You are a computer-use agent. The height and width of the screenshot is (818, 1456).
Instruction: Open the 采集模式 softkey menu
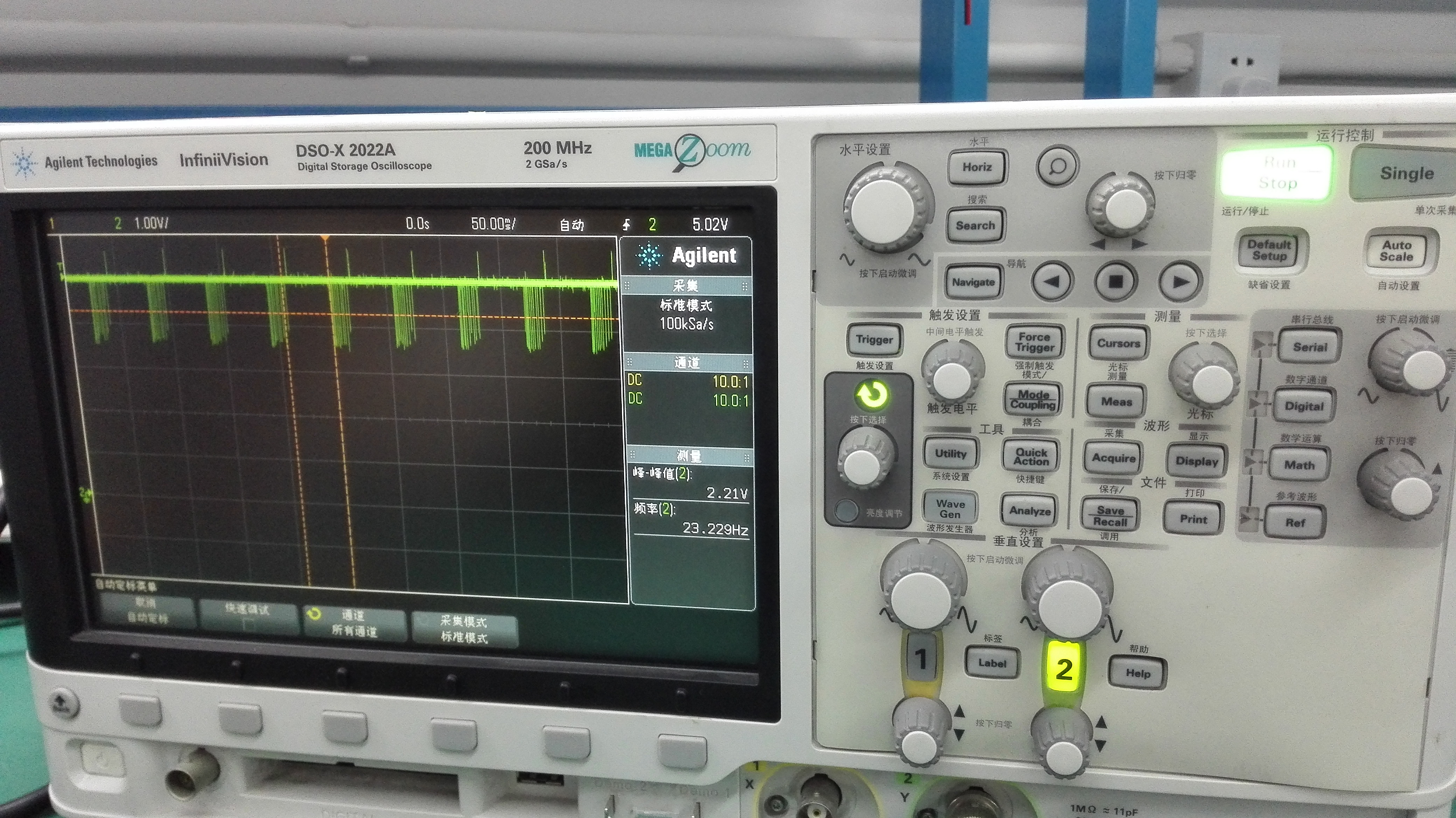pos(464,629)
